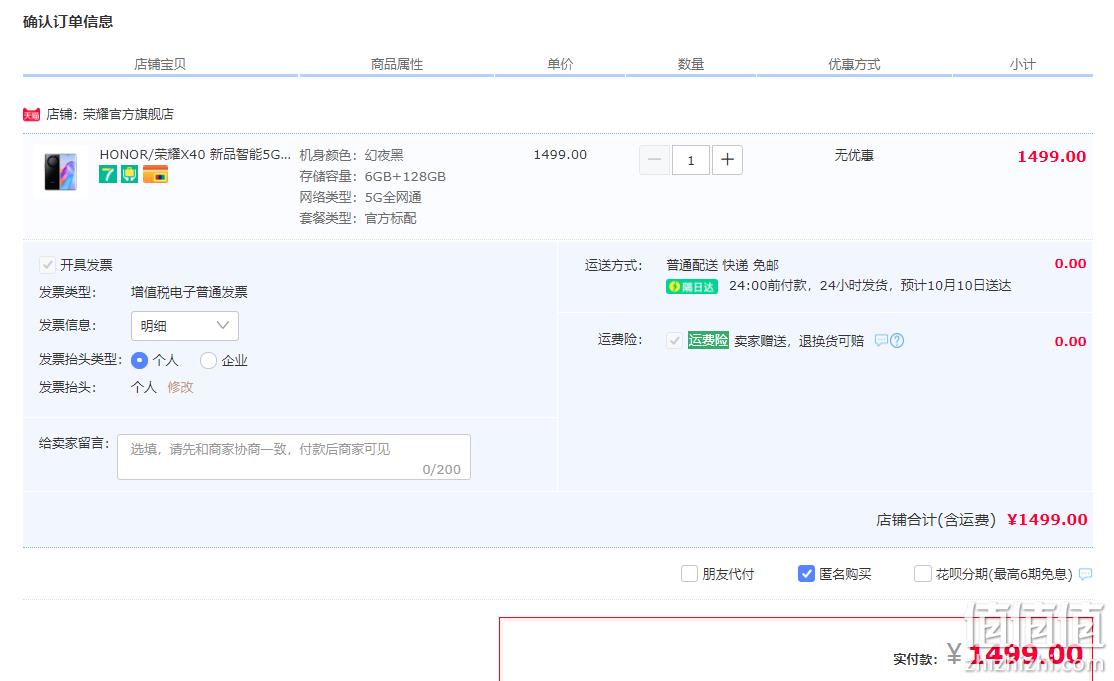
Task: Click the 运费险 fee 0.00 amount
Action: (1070, 342)
